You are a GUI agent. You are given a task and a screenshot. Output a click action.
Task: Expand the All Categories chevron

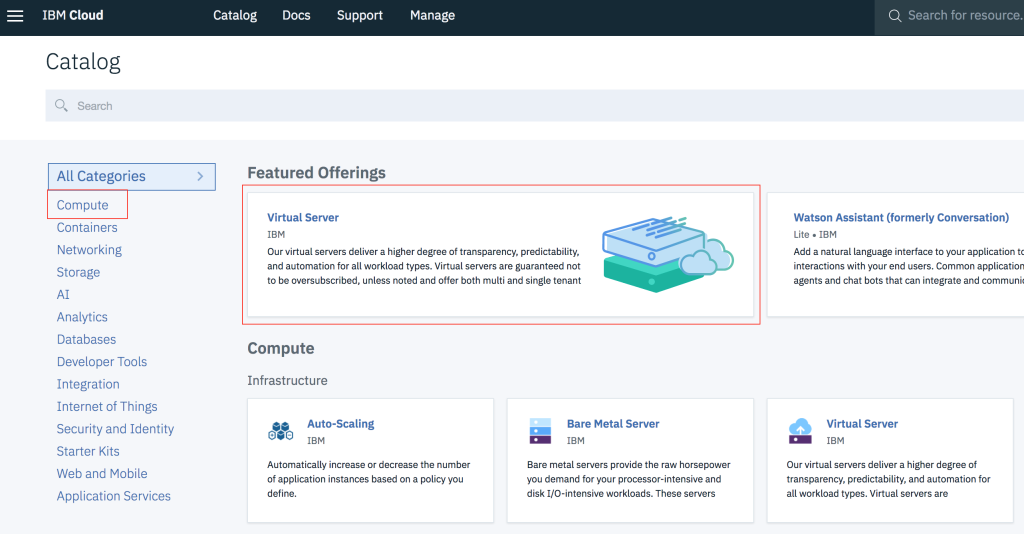pyautogui.click(x=200, y=176)
